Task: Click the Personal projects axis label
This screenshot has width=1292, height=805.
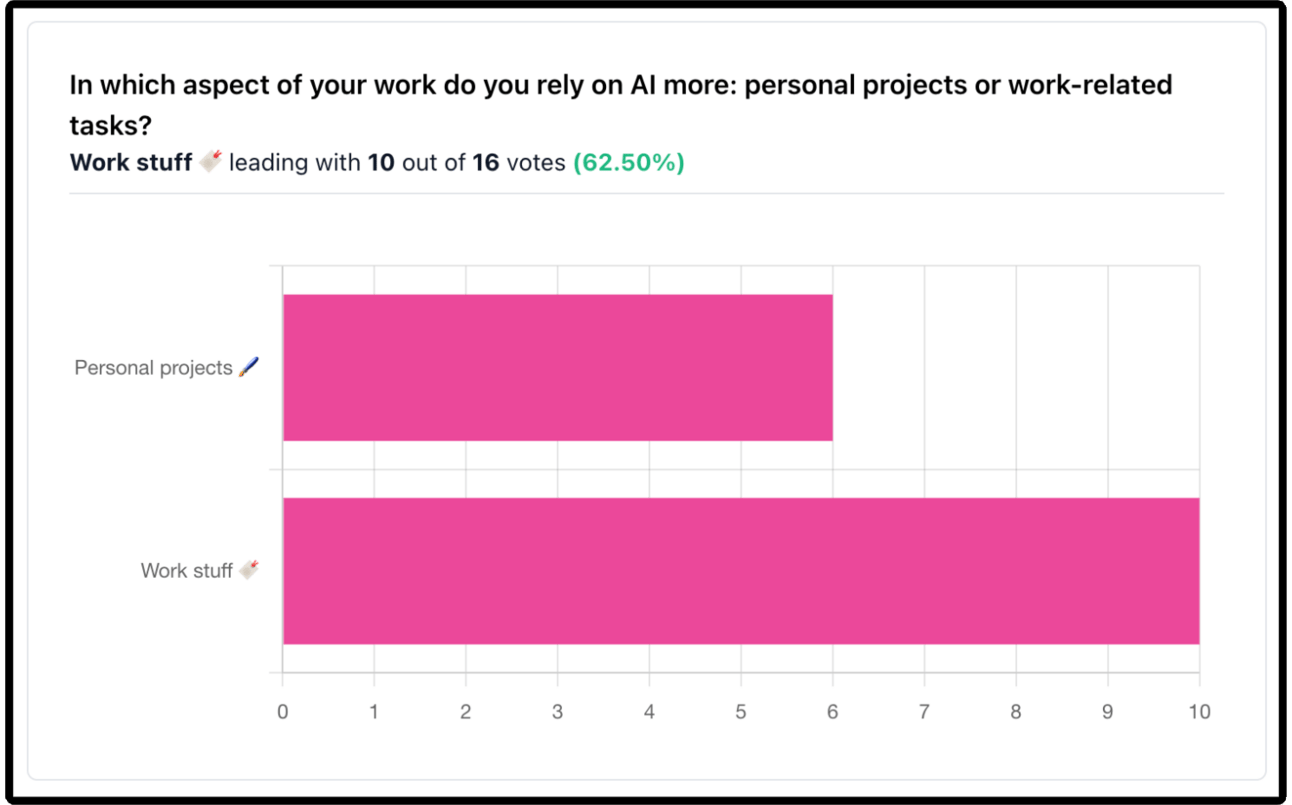Action: point(153,368)
